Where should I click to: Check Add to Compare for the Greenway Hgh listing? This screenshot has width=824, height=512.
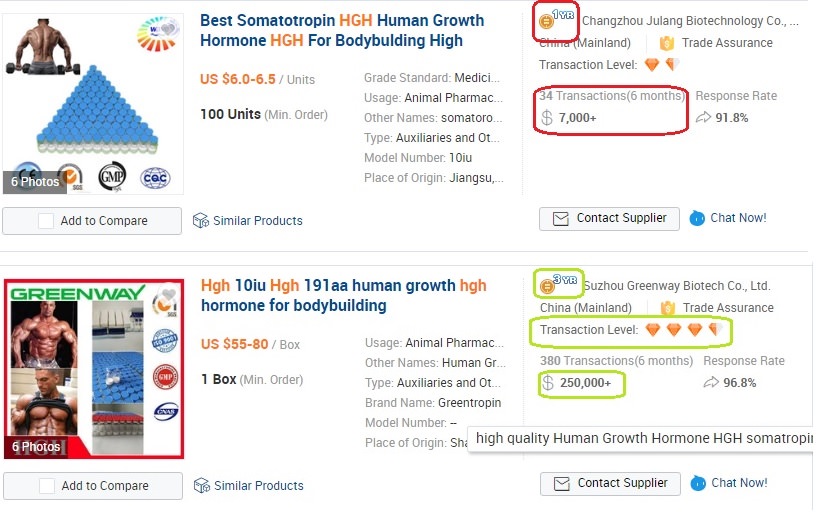(x=46, y=486)
